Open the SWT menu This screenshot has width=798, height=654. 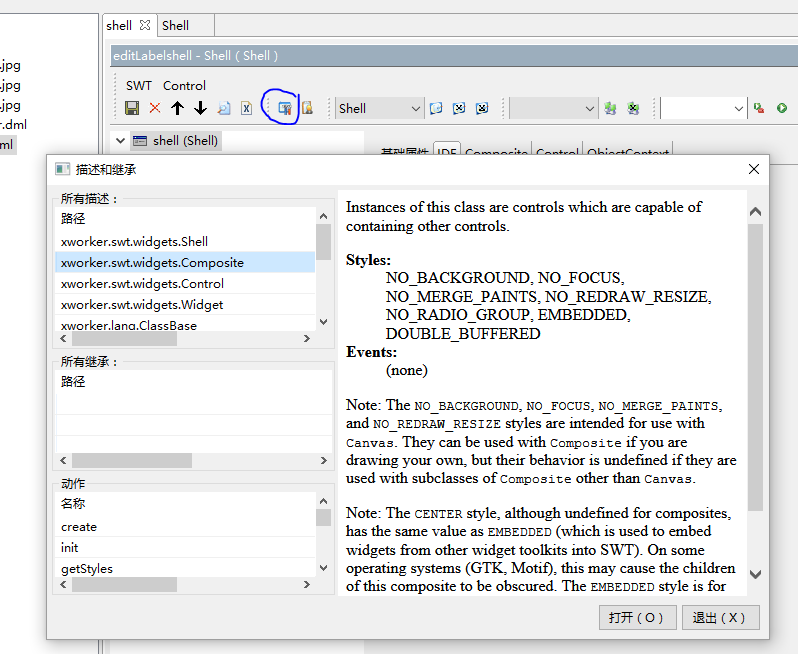coord(139,86)
